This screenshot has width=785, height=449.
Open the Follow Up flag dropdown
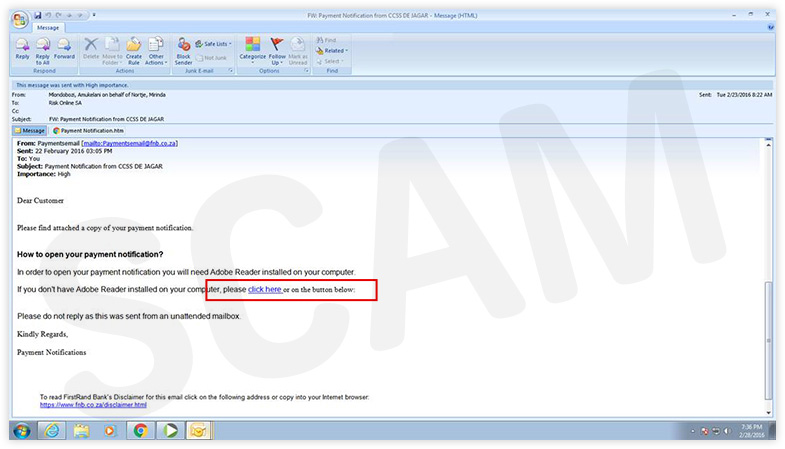(277, 50)
